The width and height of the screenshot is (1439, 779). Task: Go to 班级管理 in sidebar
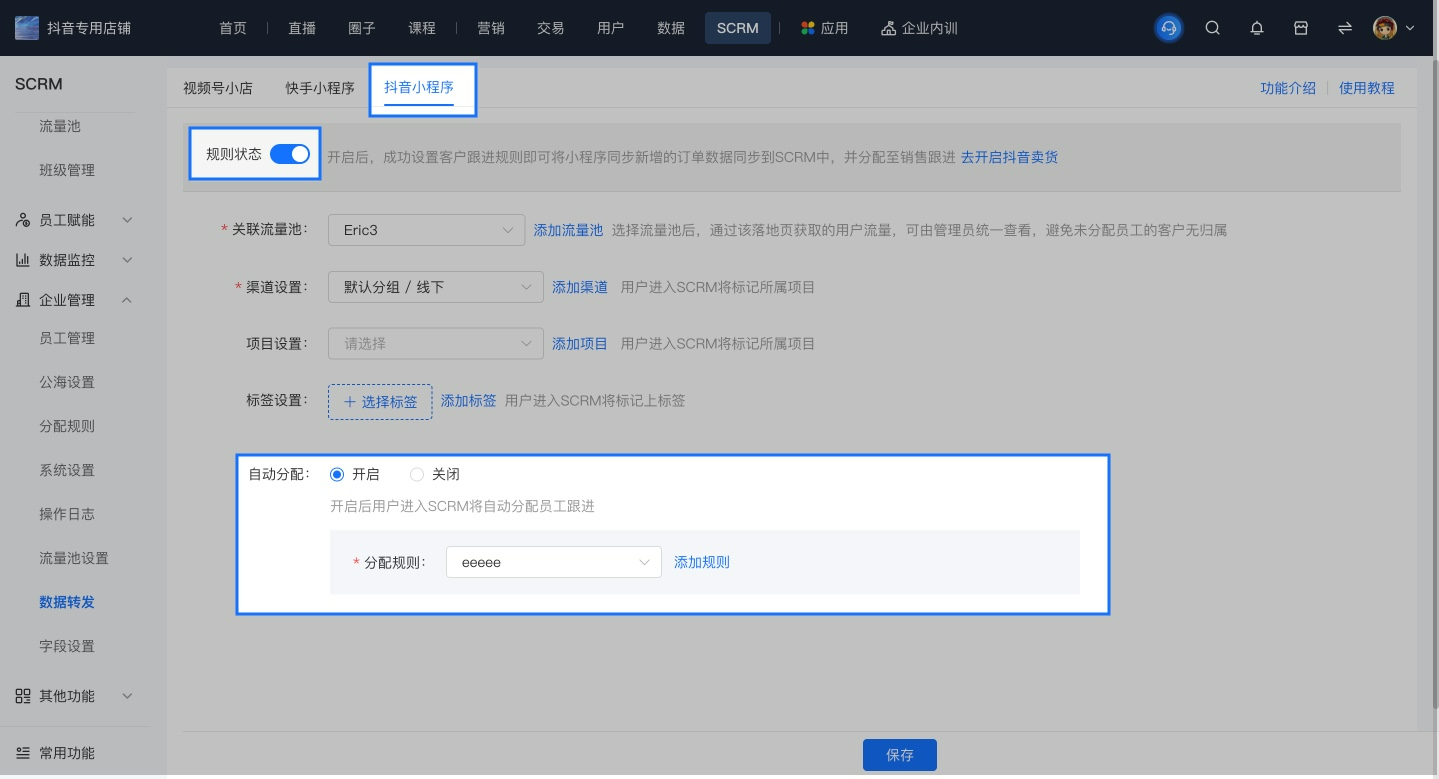coord(67,170)
